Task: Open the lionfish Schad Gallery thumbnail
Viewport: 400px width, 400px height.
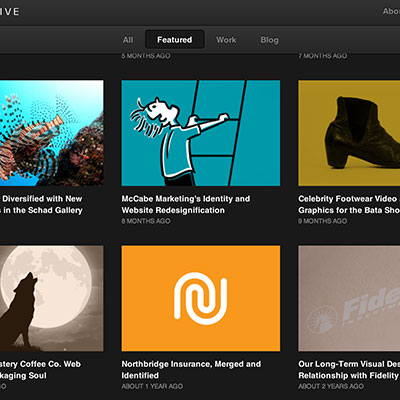Action: (52, 133)
